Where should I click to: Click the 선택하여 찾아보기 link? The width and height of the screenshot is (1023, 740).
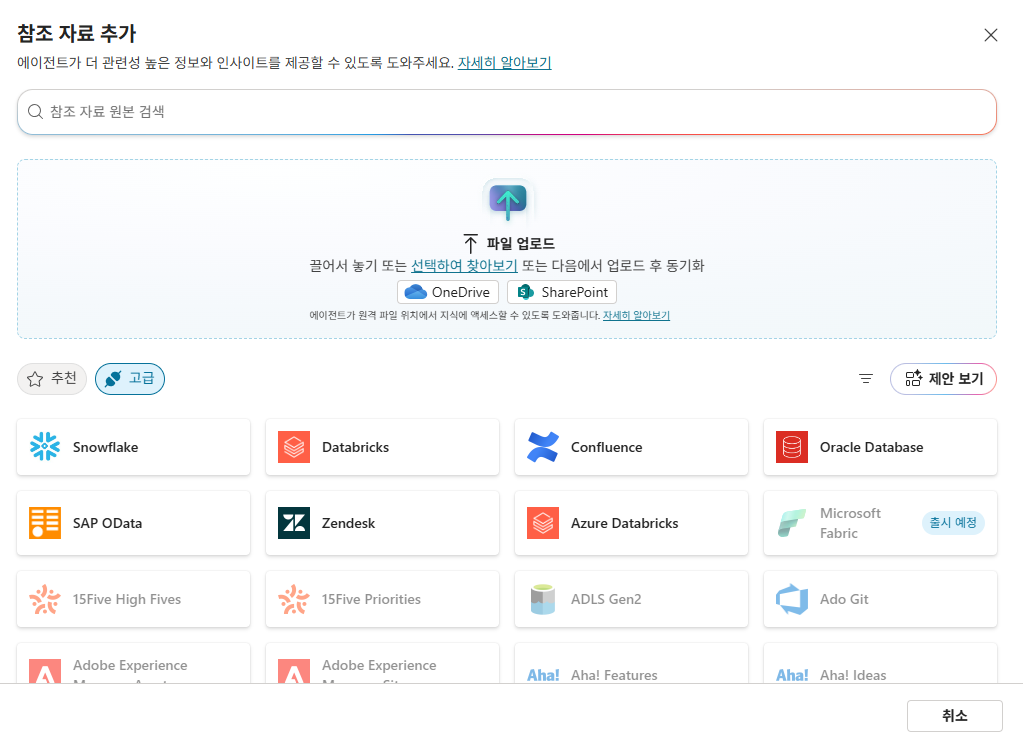point(464,266)
